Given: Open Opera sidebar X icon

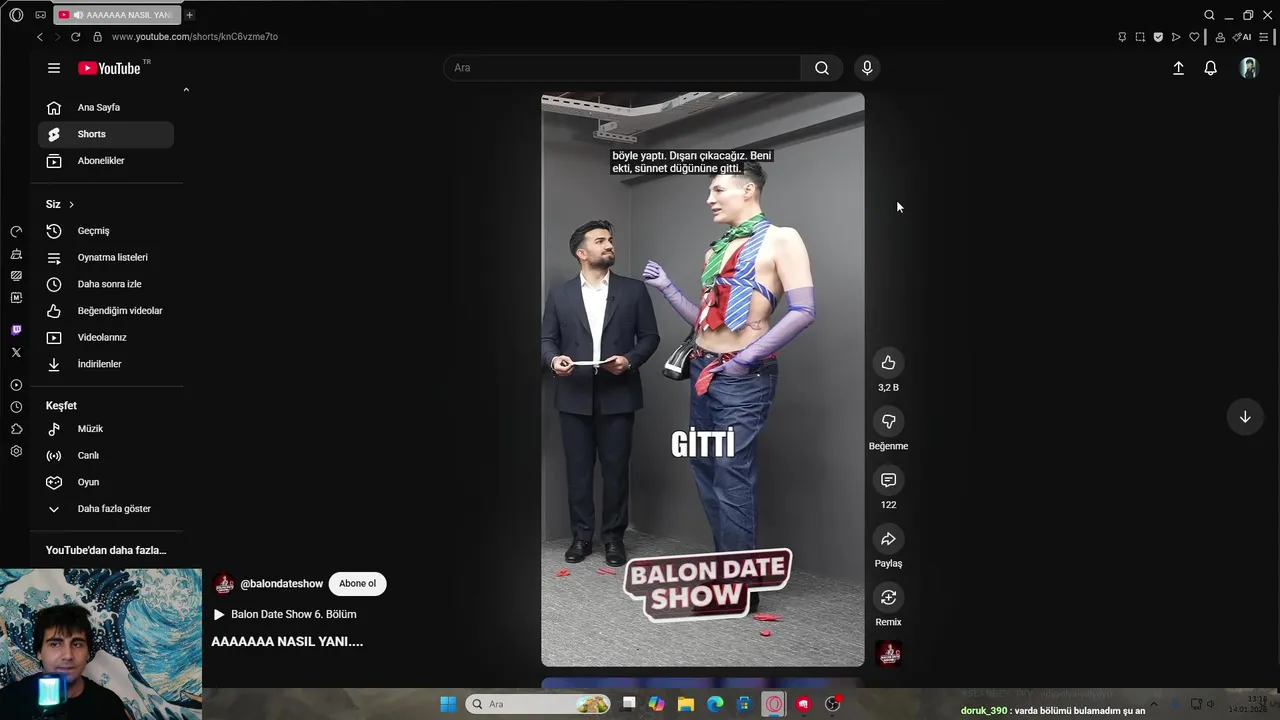Looking at the screenshot, I should 16,352.
